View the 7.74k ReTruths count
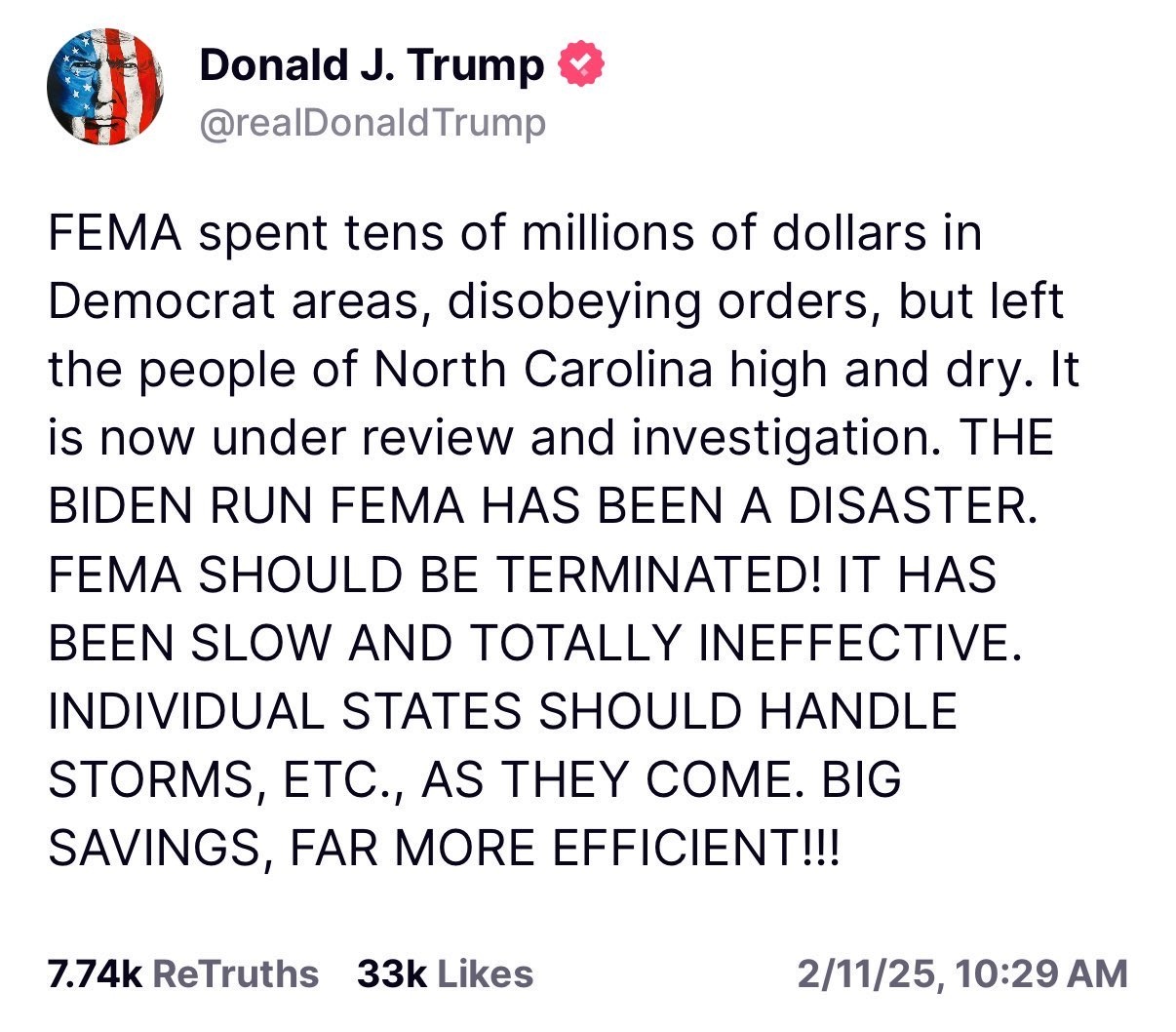Viewport: 1176px width, 1032px height. (x=183, y=973)
